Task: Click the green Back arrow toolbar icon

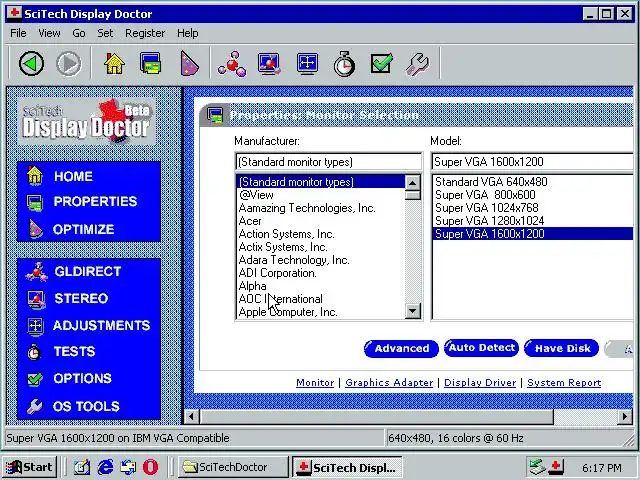Action: [x=31, y=63]
